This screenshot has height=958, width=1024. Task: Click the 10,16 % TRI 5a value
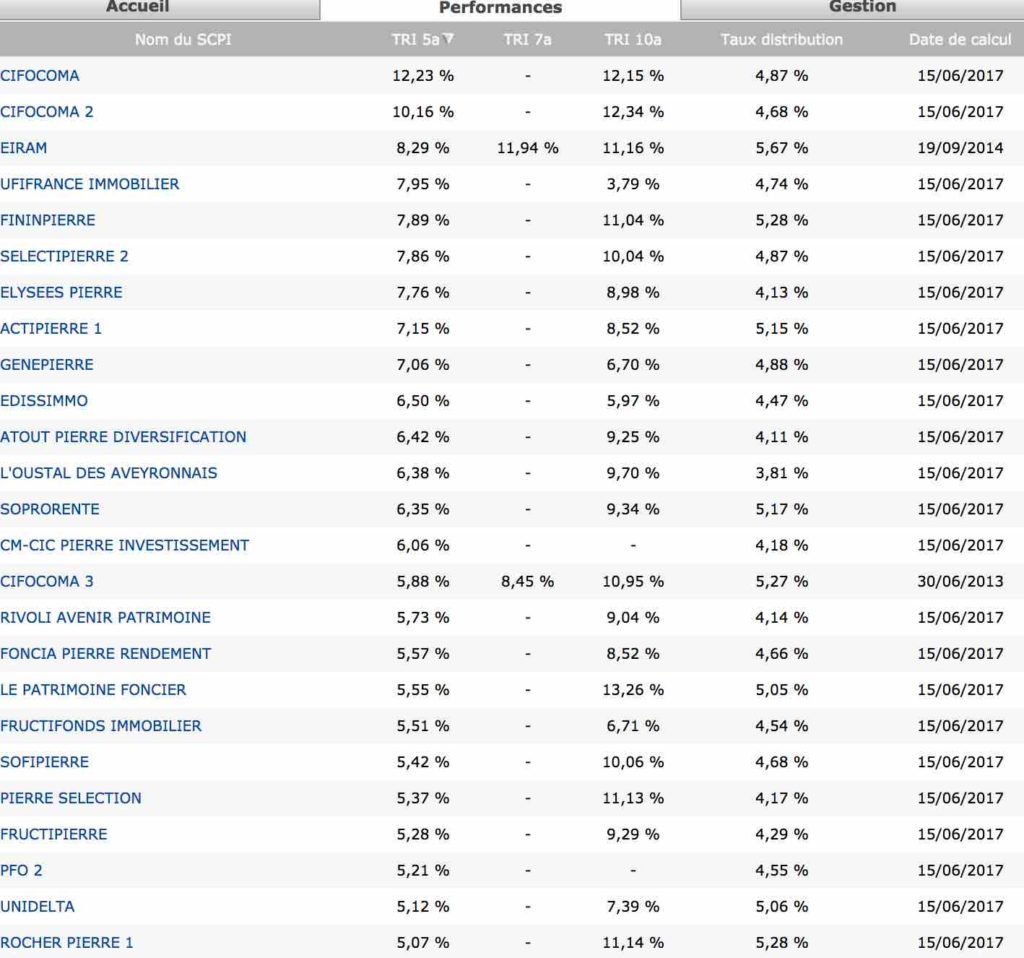point(423,112)
